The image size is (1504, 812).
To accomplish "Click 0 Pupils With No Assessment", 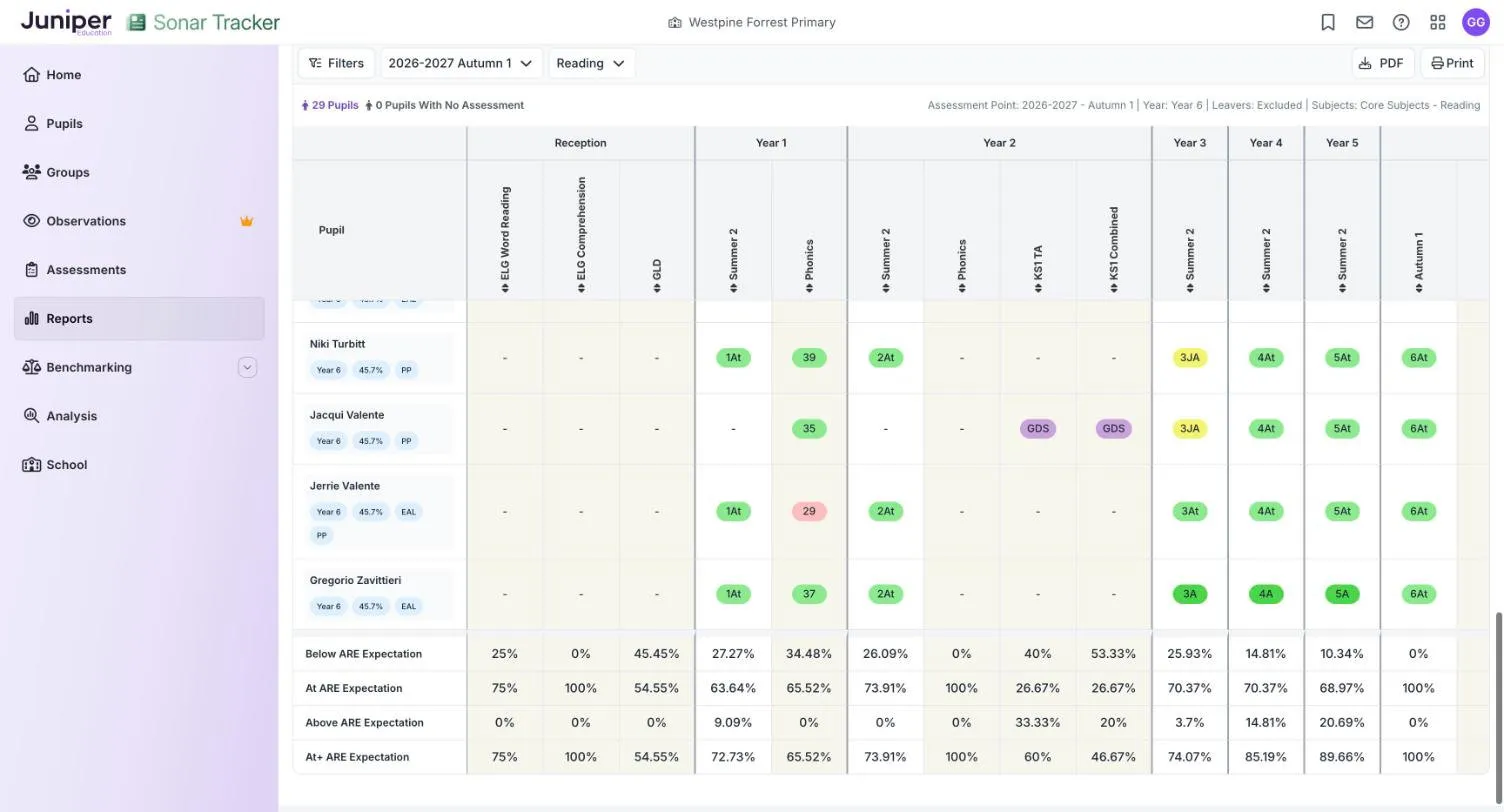I will pos(444,105).
